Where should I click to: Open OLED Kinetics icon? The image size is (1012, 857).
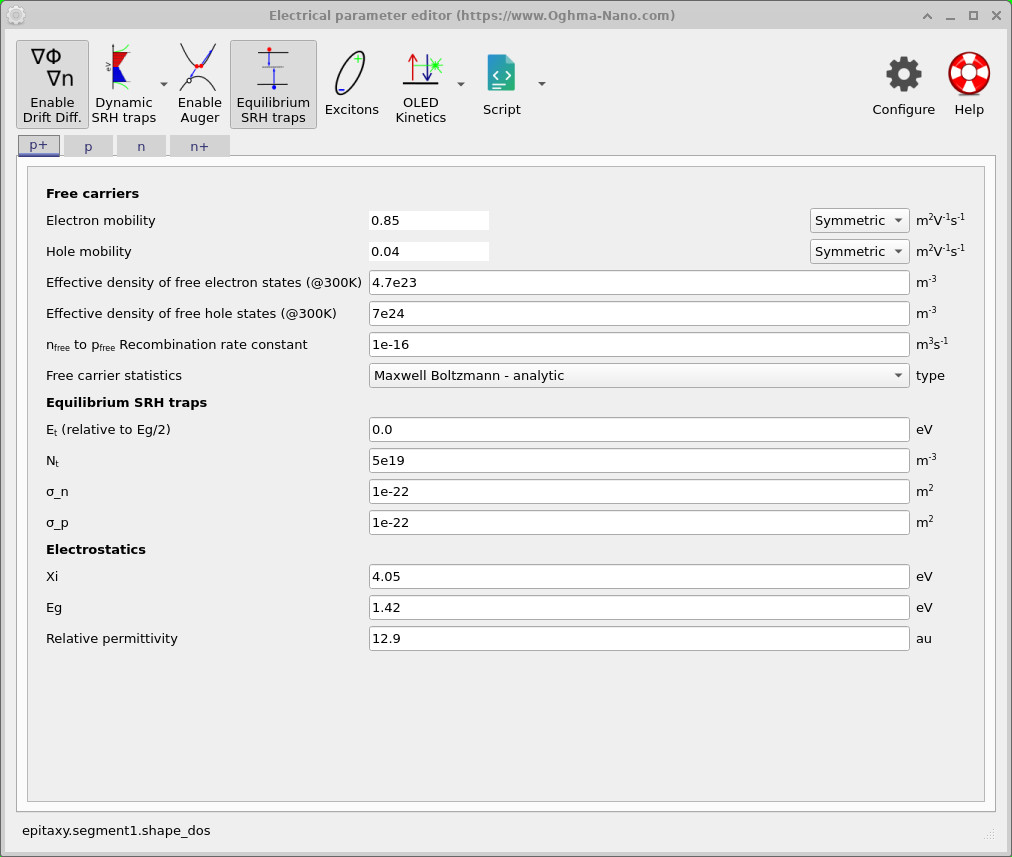[x=420, y=84]
